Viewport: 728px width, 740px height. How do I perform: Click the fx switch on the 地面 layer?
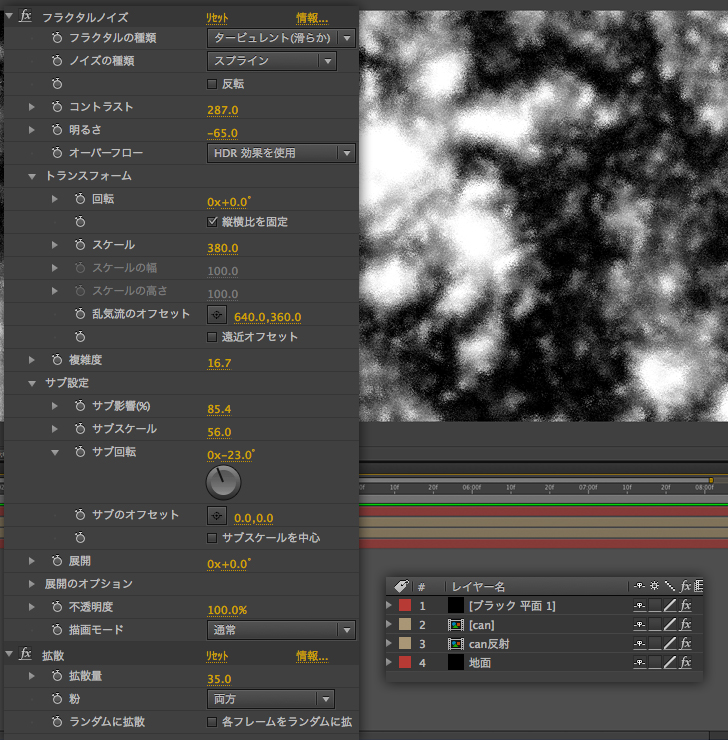(686, 663)
